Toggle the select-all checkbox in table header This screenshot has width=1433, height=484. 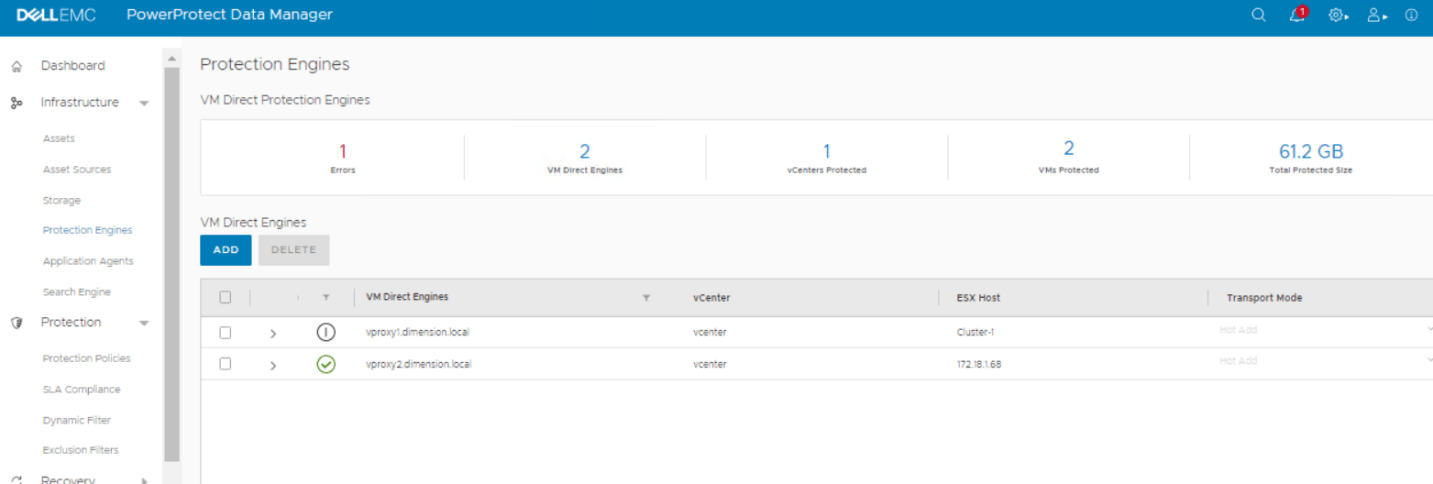[x=225, y=297]
